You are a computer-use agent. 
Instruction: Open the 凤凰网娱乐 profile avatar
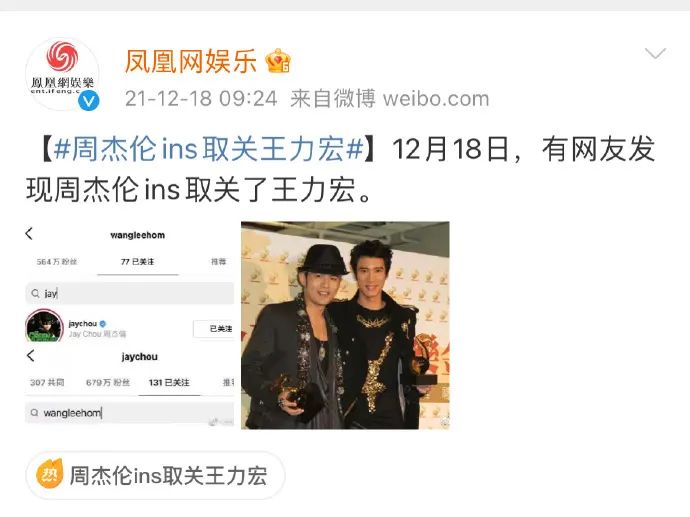62,74
